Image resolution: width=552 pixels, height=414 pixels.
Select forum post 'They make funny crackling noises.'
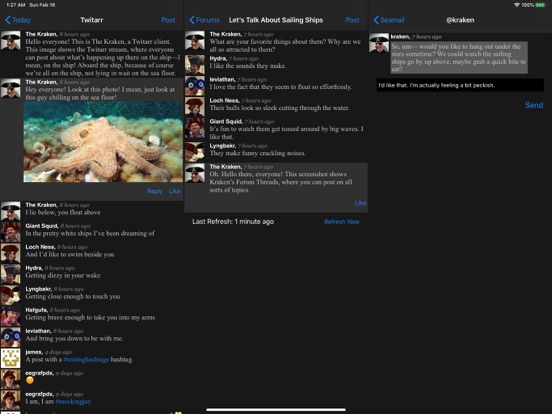[276, 152]
